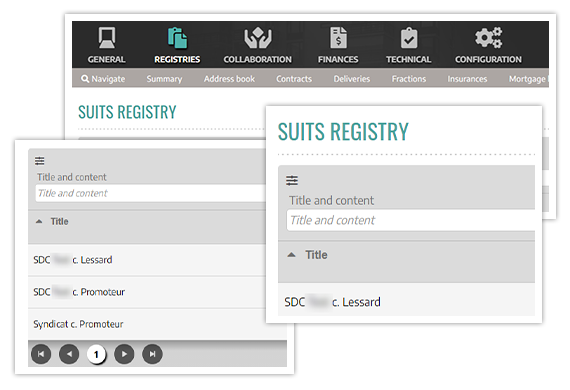Open Contracts submenu item
The width and height of the screenshot is (570, 390).
pyautogui.click(x=294, y=79)
